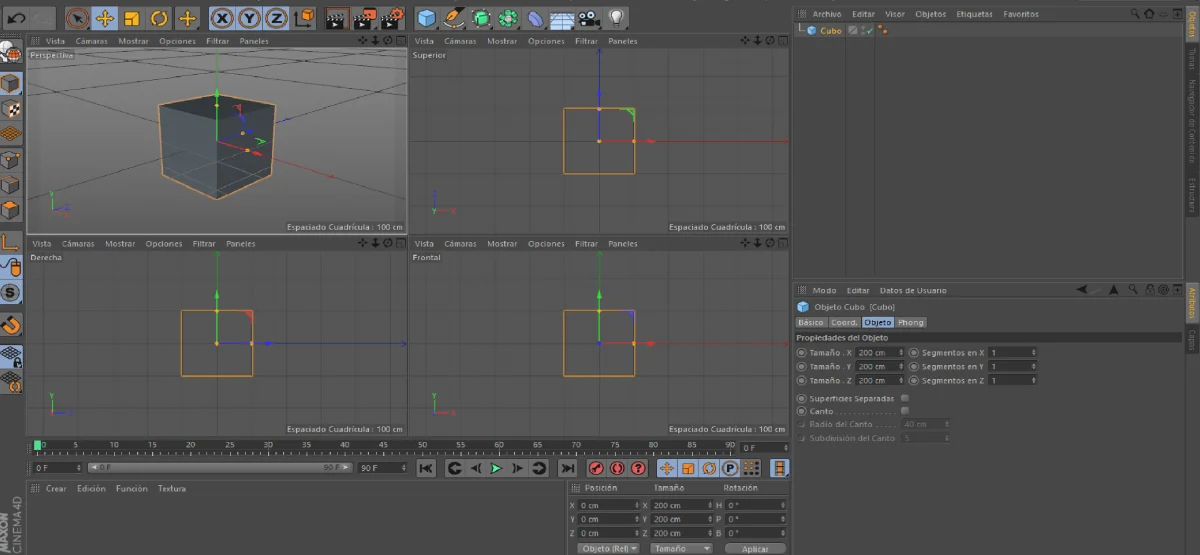Image resolution: width=1200 pixels, height=555 pixels.
Task: Select the Rotate tool icon
Action: click(x=159, y=18)
